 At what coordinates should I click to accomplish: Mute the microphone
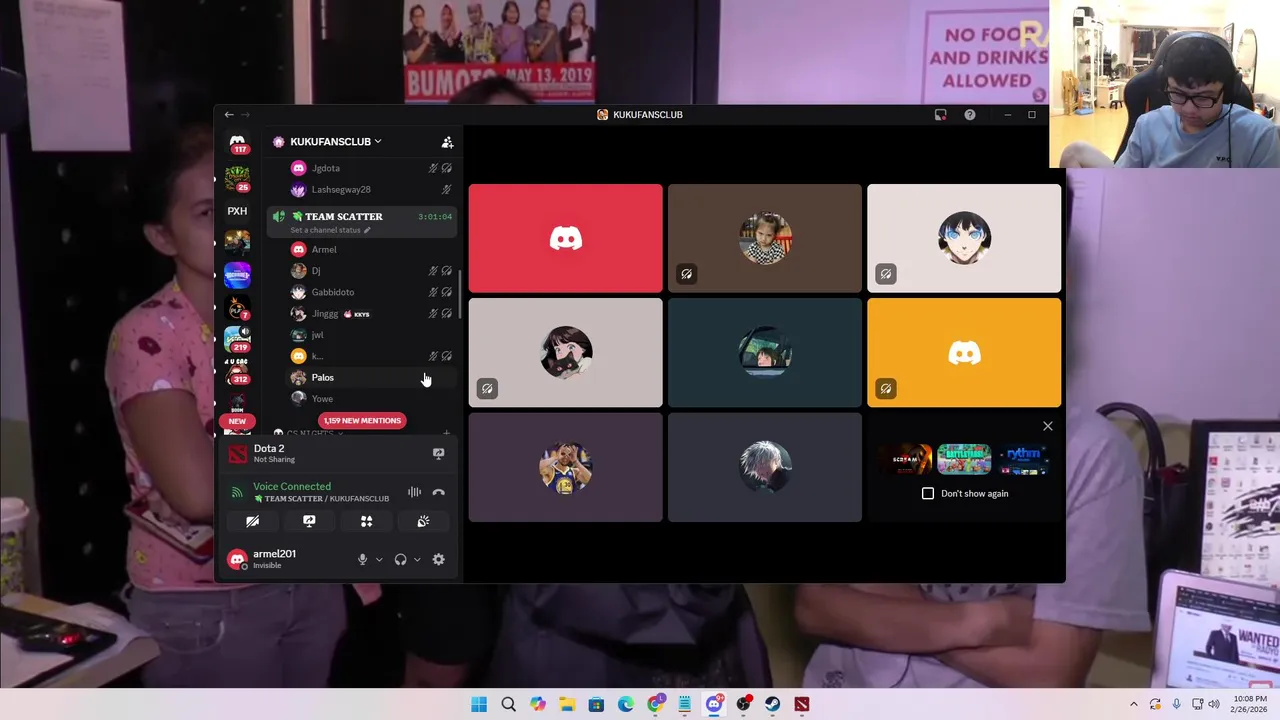(362, 559)
